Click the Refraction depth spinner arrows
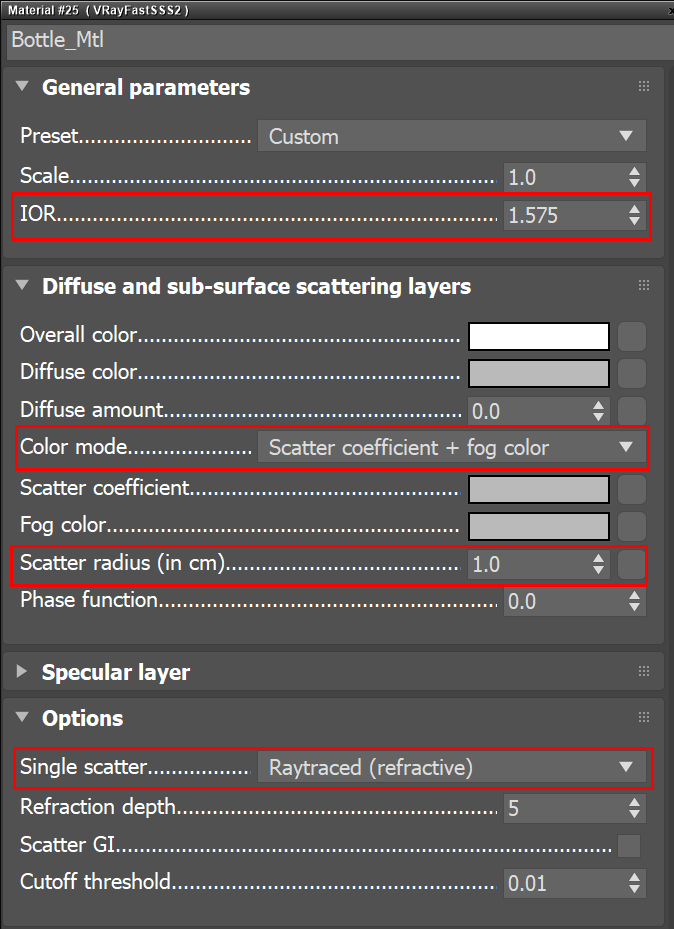The height and width of the screenshot is (929, 674). click(634, 808)
